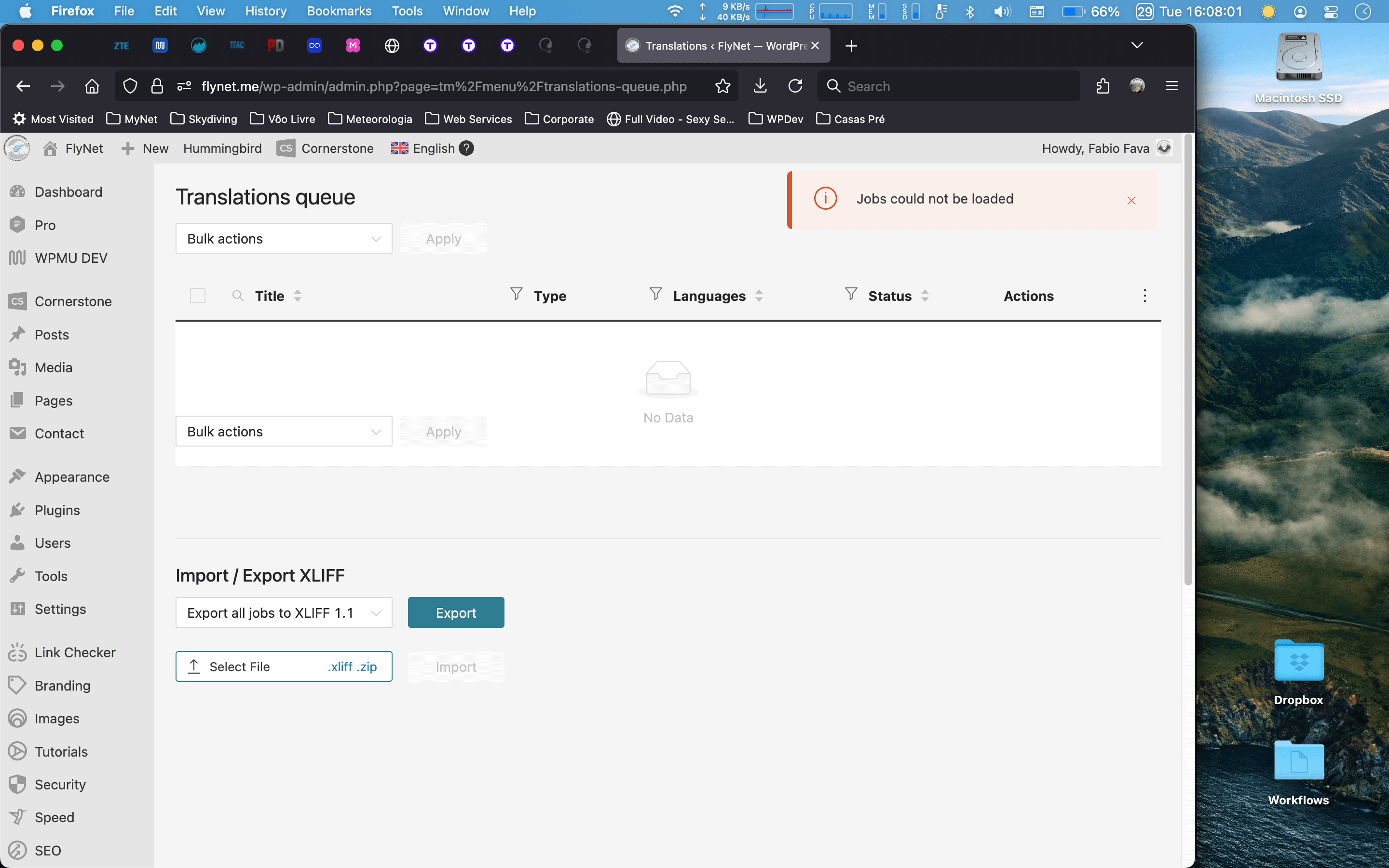This screenshot has width=1389, height=868.
Task: Sort by Status column arrows
Action: click(x=925, y=296)
